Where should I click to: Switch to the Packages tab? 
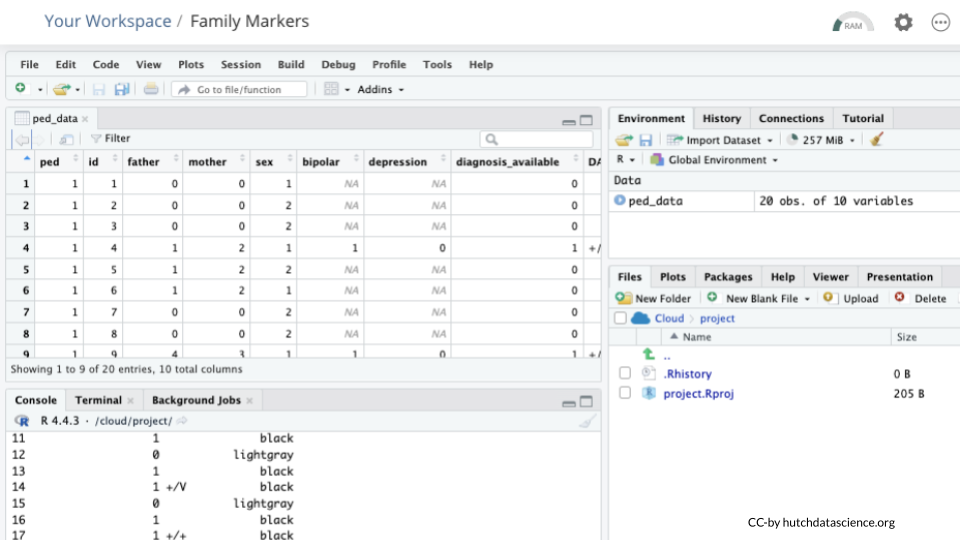[727, 277]
